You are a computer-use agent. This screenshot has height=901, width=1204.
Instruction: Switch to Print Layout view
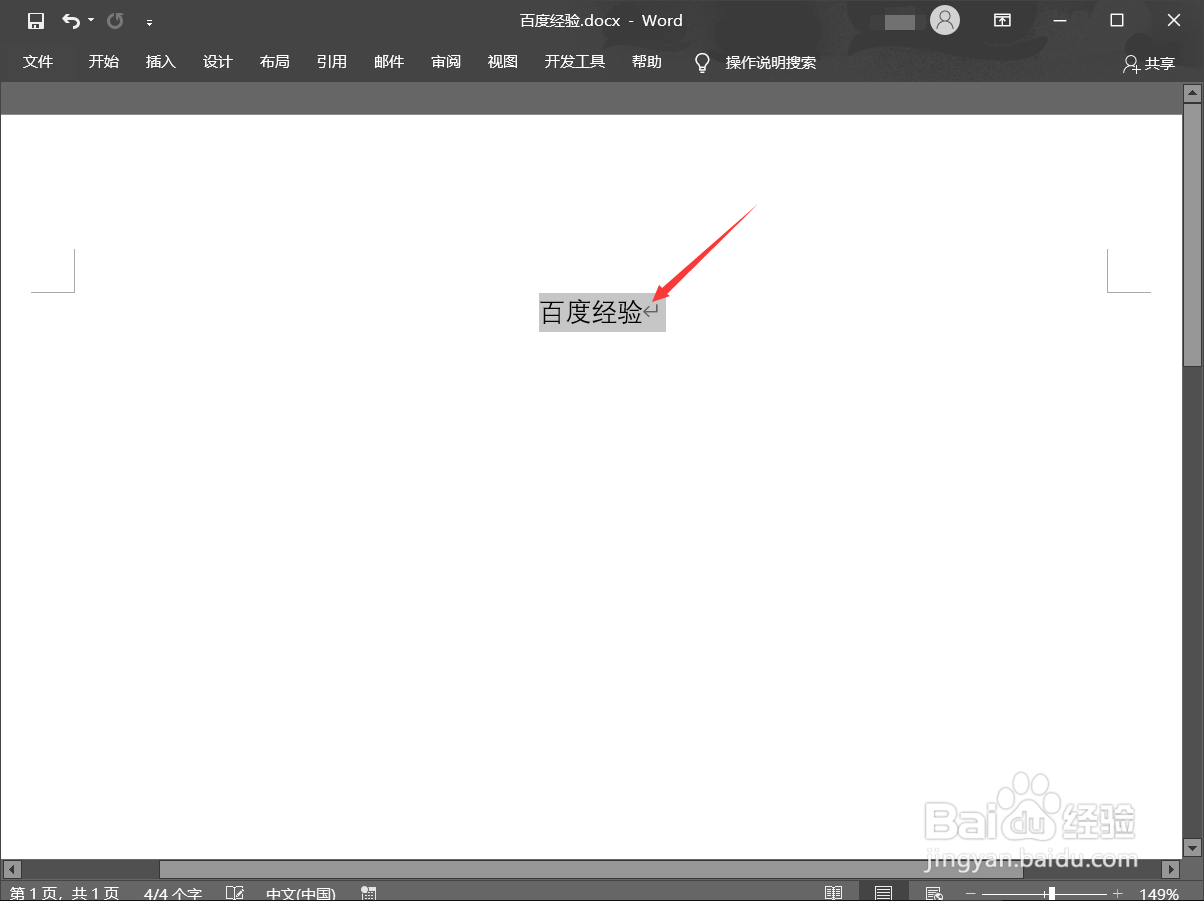pos(883,892)
